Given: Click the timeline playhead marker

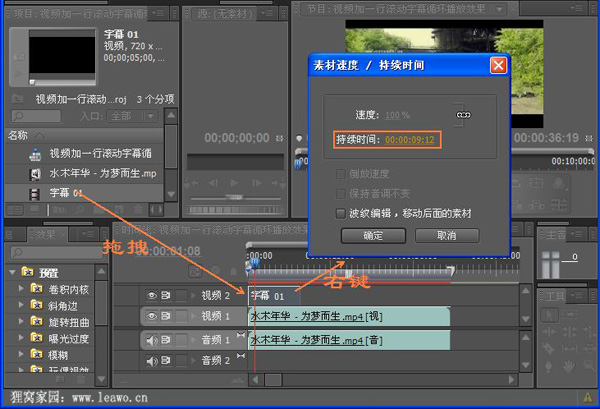Looking at the screenshot, I should (x=254, y=262).
